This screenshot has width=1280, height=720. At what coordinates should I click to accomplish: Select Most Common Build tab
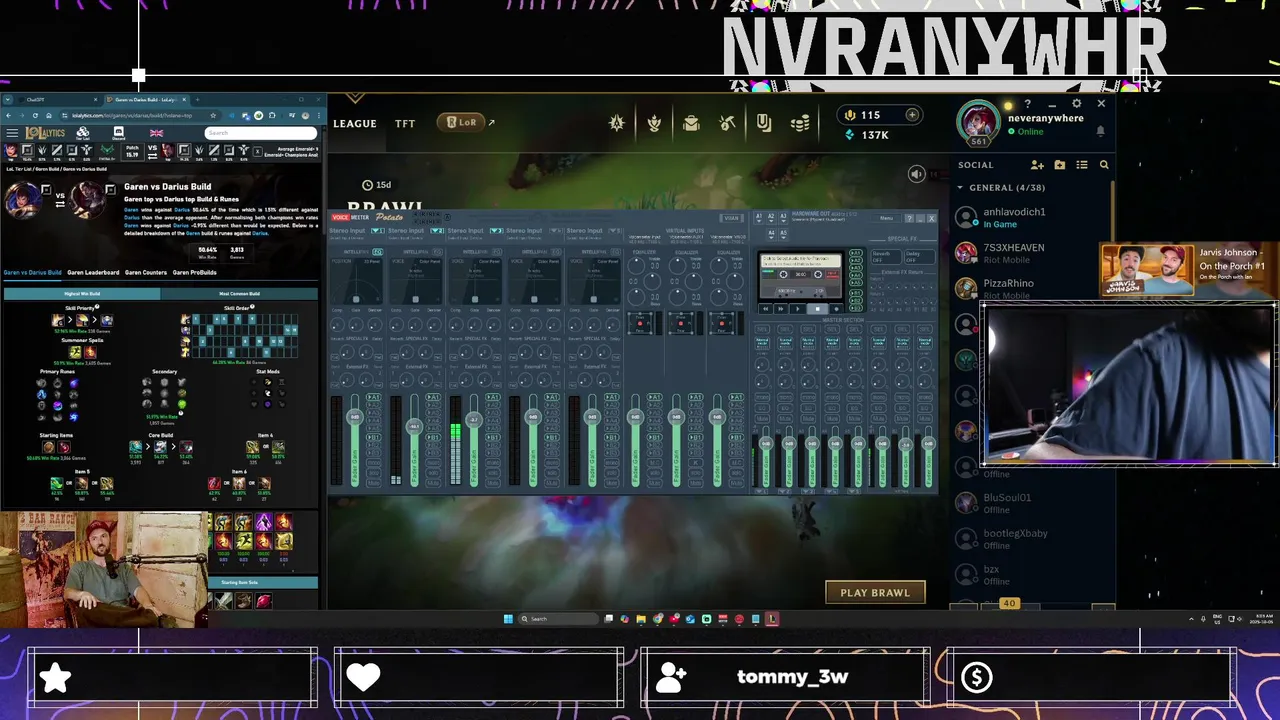click(x=239, y=294)
